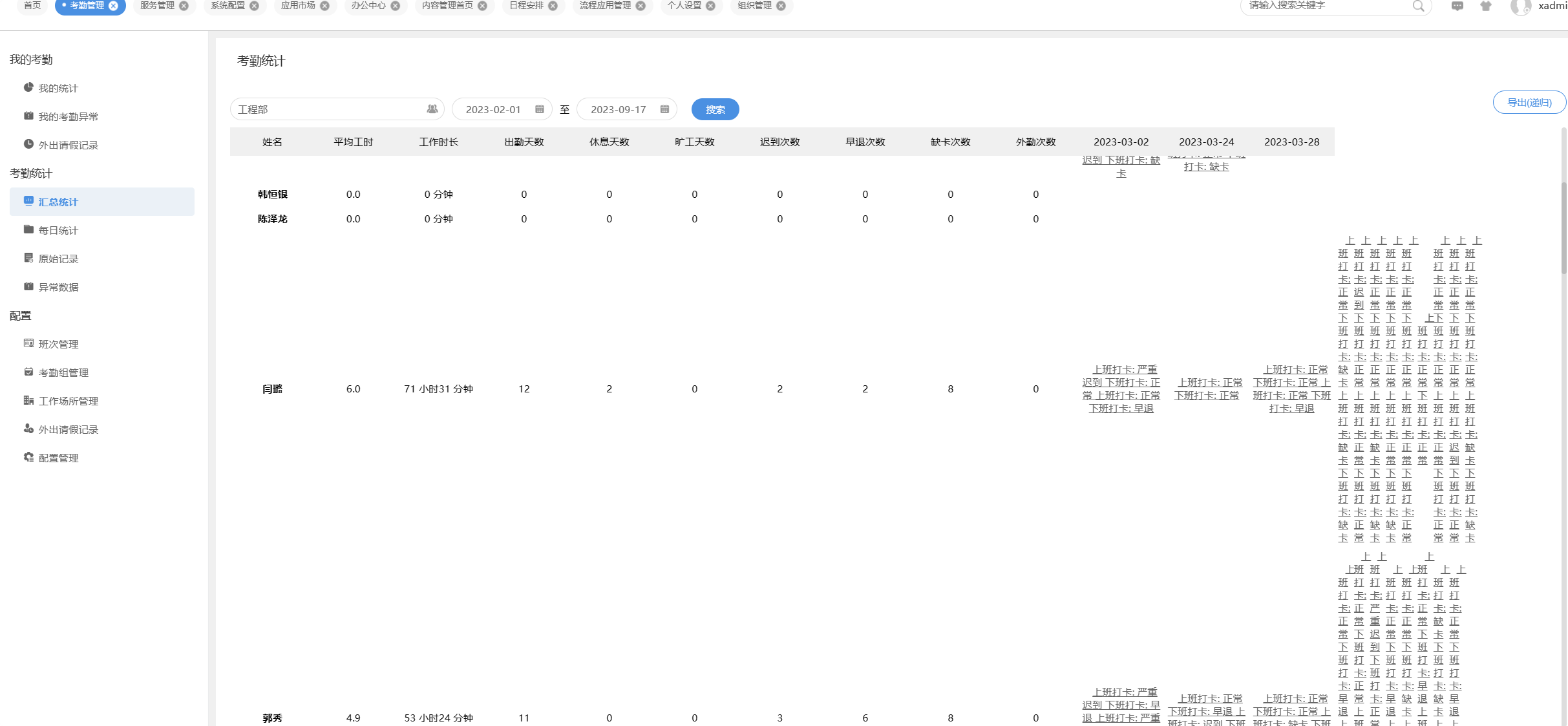Open end date calendar icon
This screenshot has width=1568, height=726.
tap(664, 109)
